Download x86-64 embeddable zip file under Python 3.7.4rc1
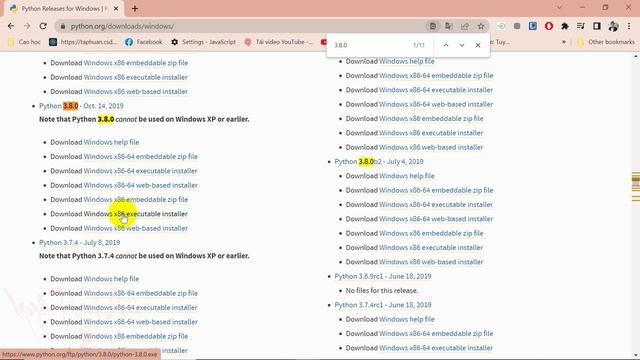 [x=436, y=333]
